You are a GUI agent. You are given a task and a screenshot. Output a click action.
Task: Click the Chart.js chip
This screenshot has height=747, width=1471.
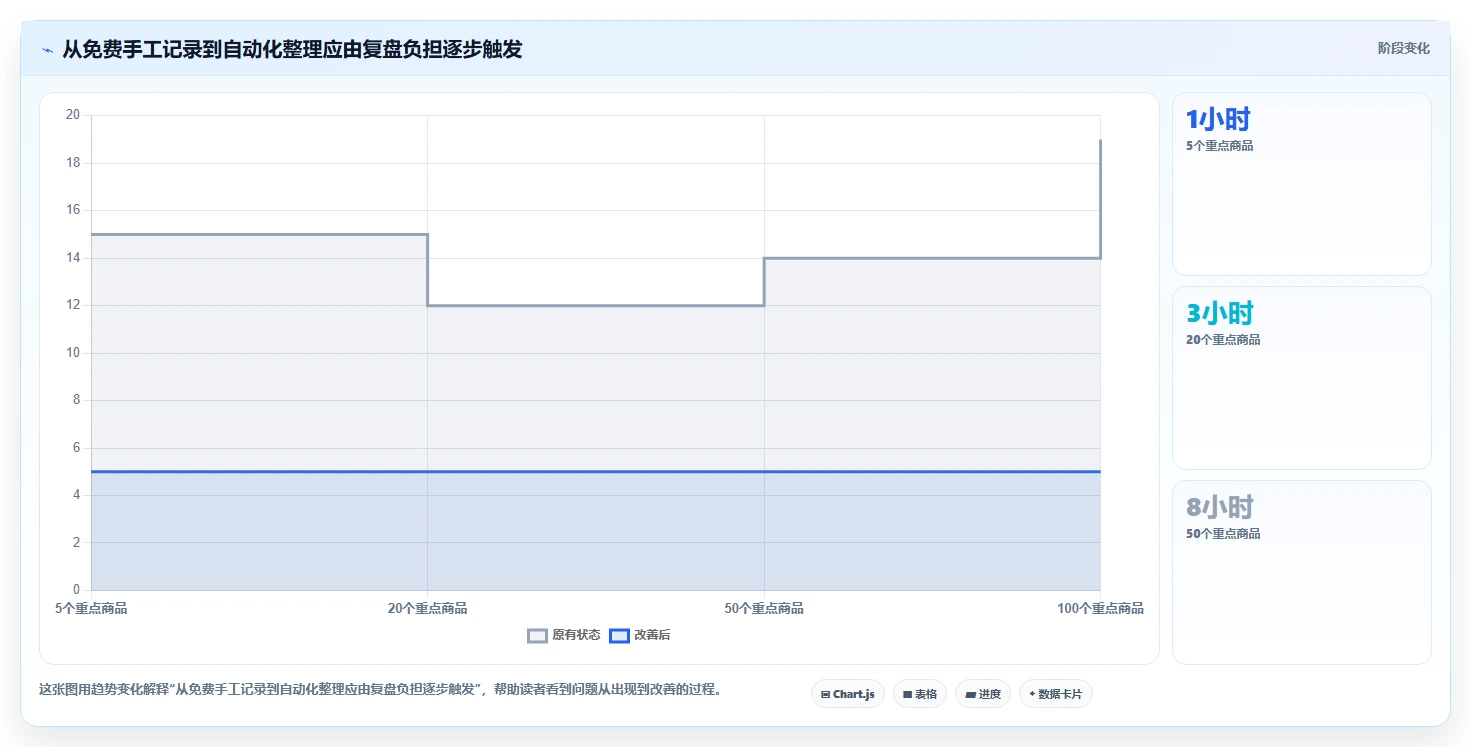pyautogui.click(x=847, y=693)
